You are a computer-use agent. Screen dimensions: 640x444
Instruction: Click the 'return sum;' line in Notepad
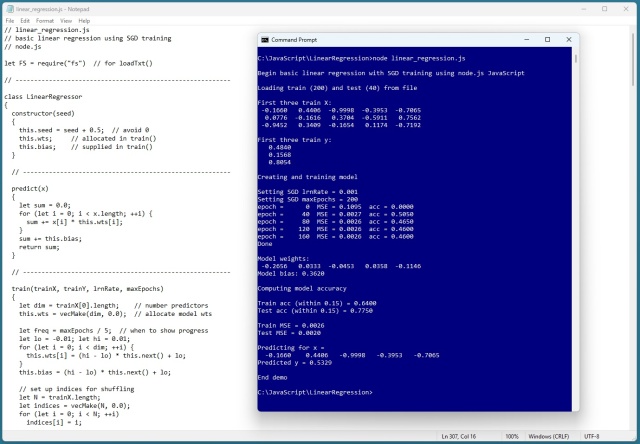(39, 247)
